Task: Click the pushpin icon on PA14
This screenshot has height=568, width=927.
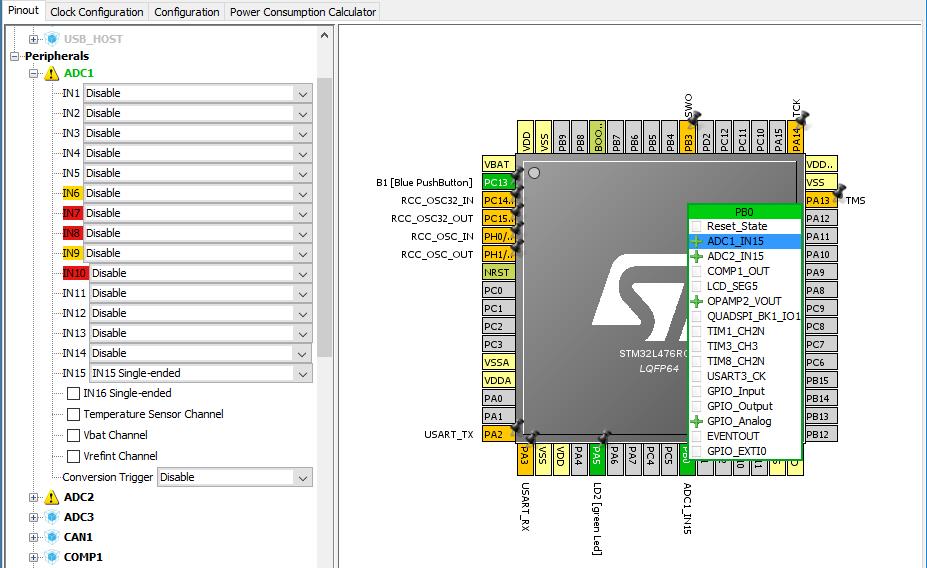Action: (x=802, y=118)
